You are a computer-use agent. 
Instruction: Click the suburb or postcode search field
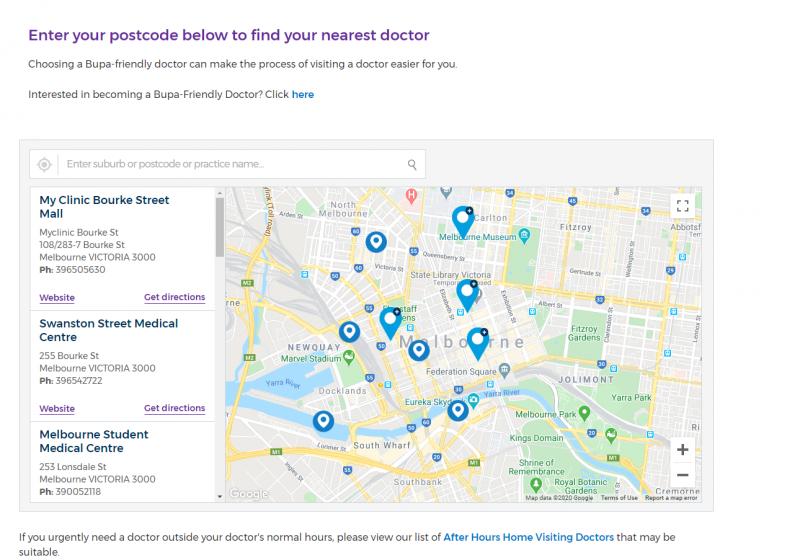[232, 164]
